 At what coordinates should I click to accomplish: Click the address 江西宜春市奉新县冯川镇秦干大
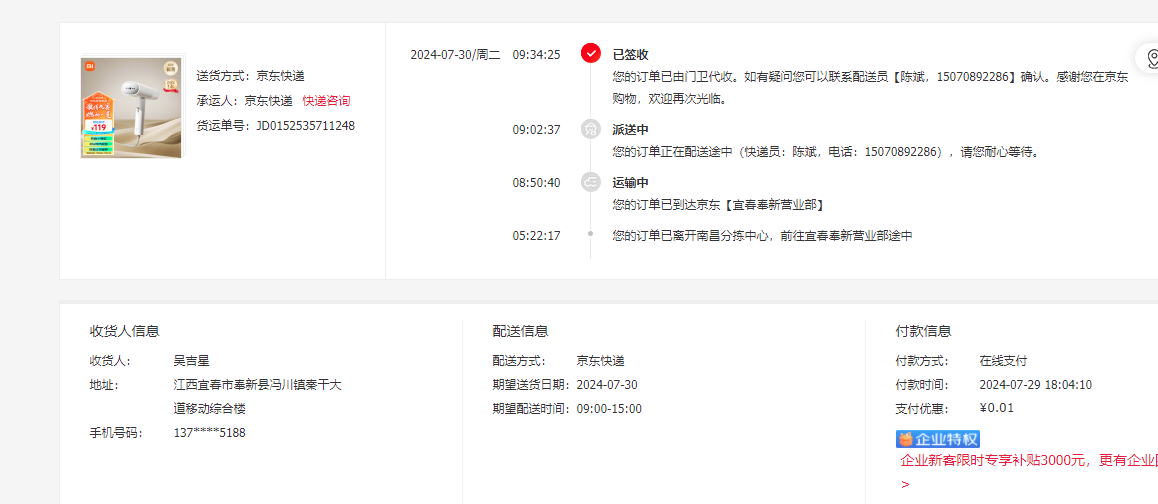click(257, 385)
